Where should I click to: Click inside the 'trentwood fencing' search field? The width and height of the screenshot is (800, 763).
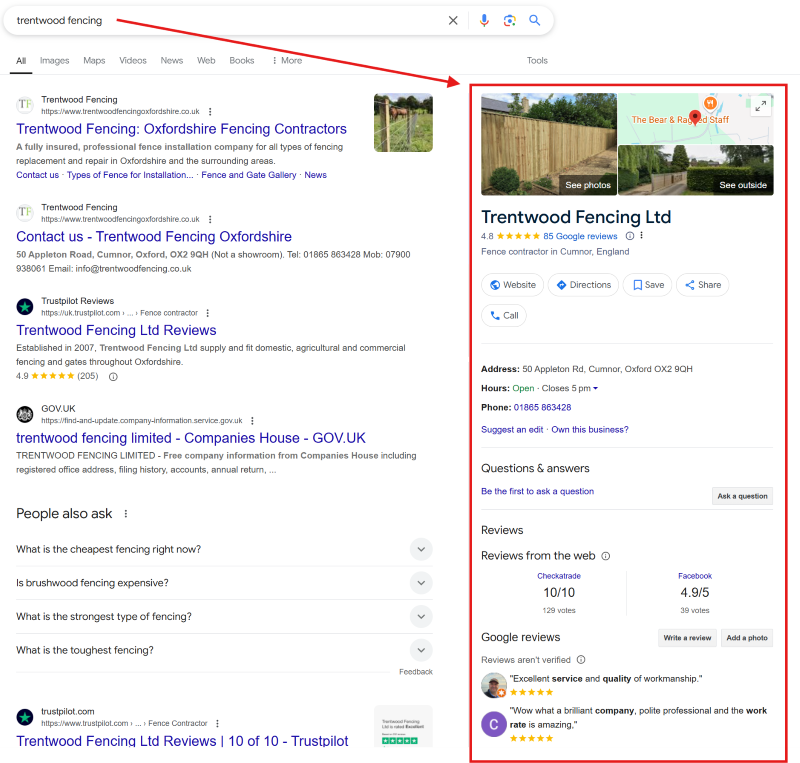(224, 20)
